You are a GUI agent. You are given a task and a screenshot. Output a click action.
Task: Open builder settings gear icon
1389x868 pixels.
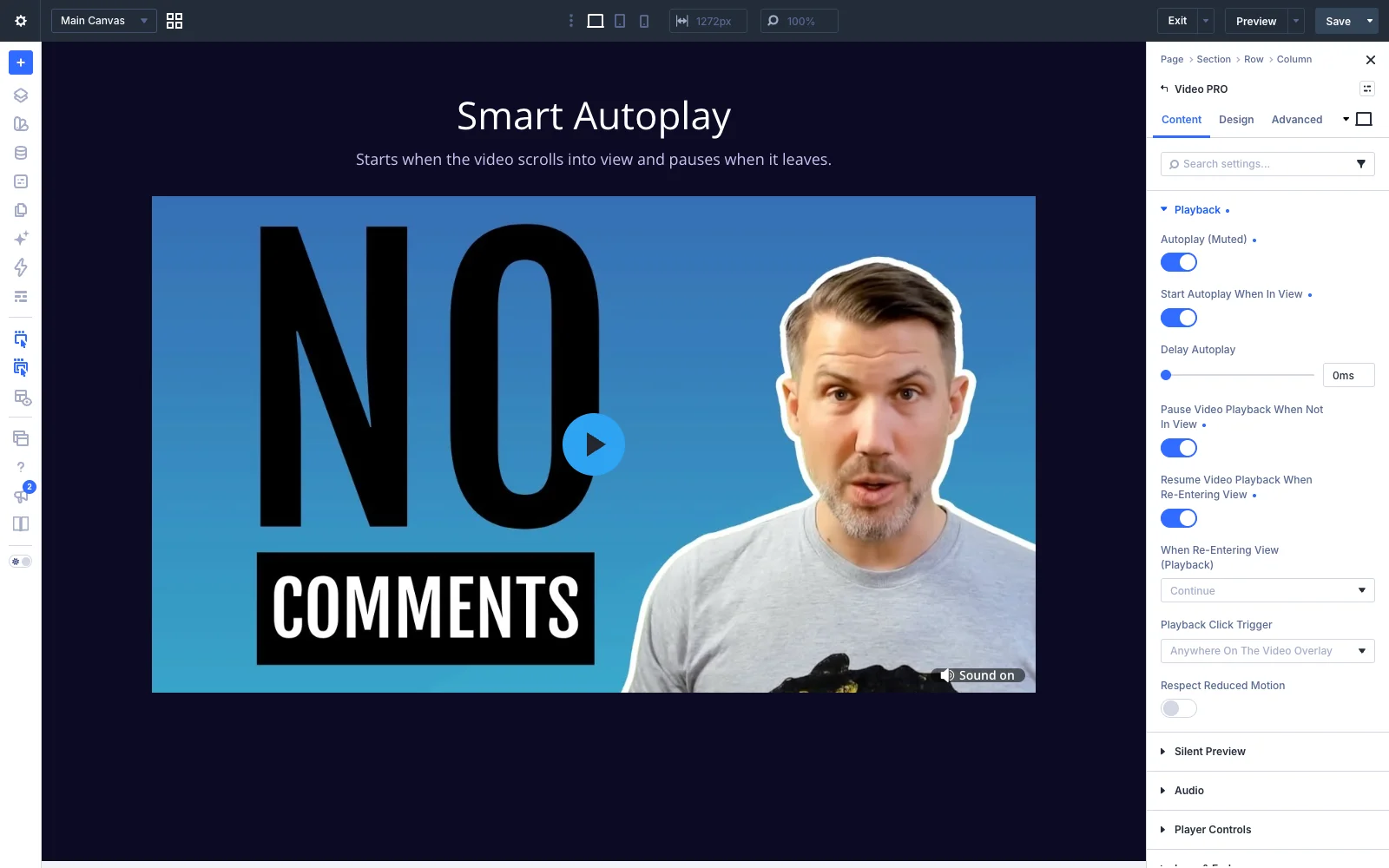tap(21, 21)
